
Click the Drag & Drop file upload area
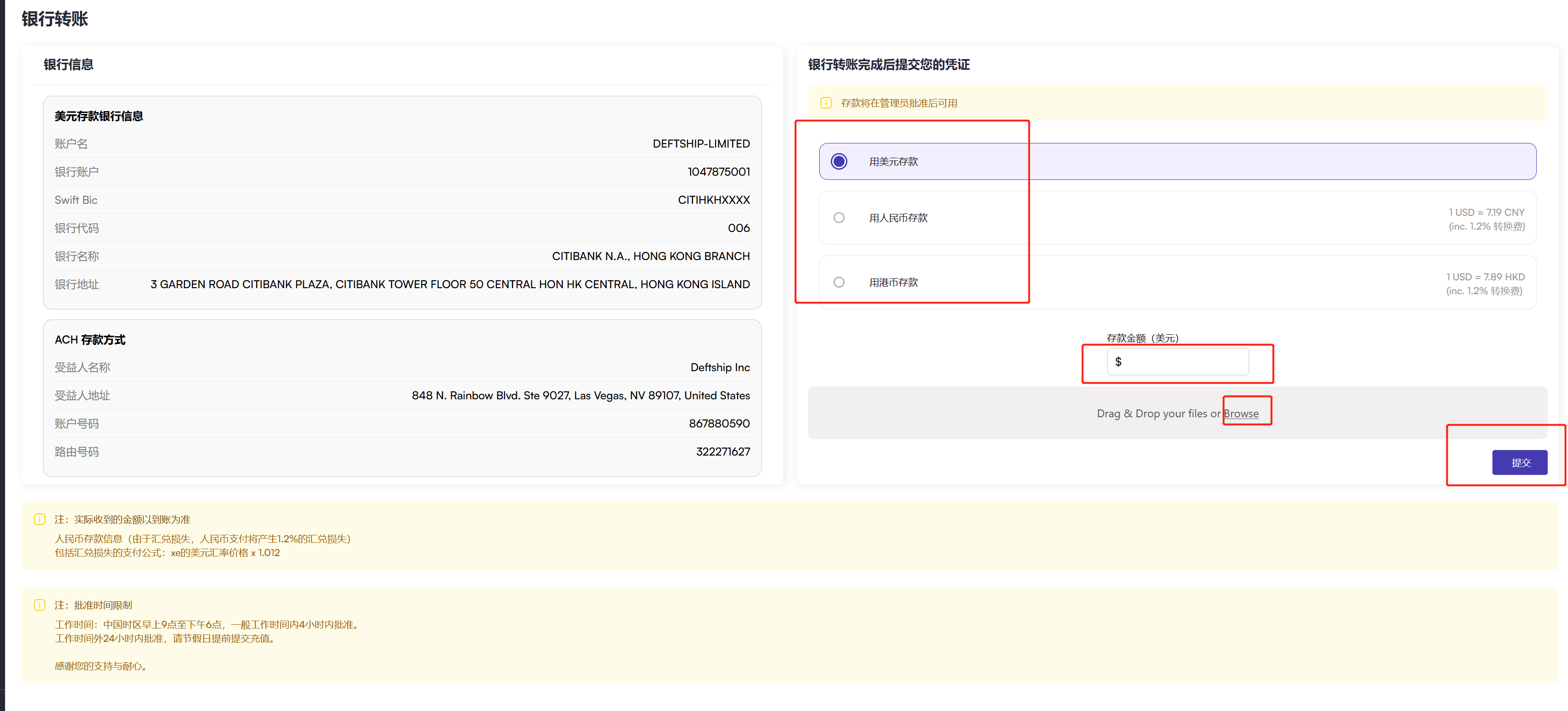1177,413
